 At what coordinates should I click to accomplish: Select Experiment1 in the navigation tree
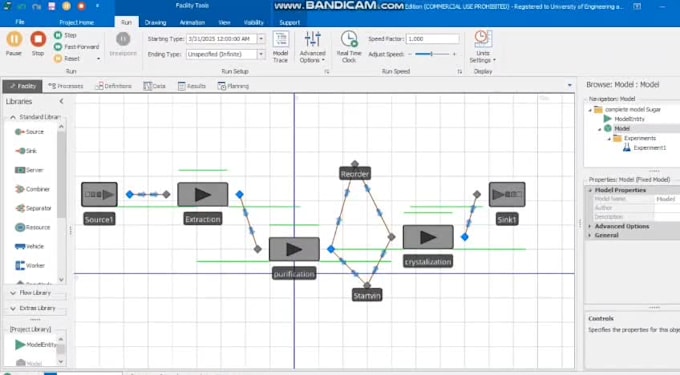644,148
